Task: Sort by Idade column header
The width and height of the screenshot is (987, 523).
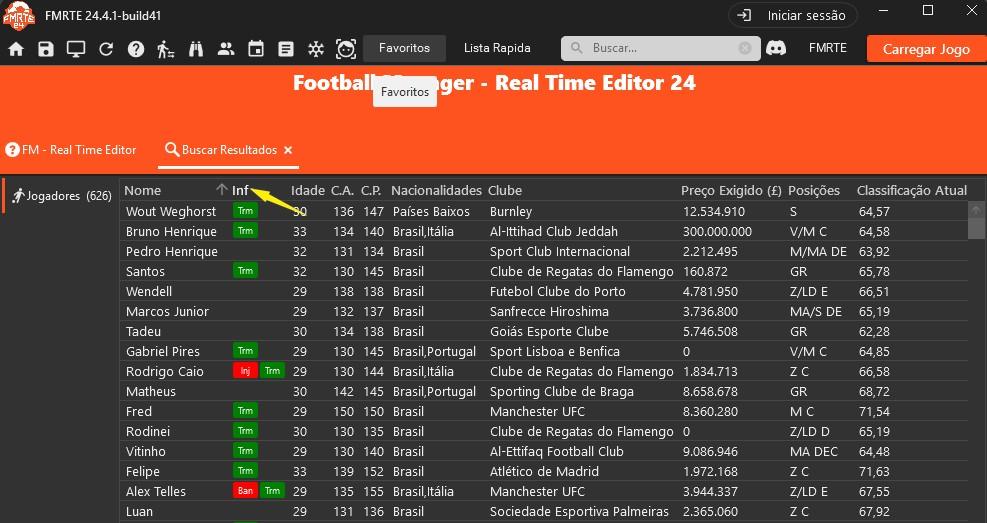Action: (x=308, y=190)
